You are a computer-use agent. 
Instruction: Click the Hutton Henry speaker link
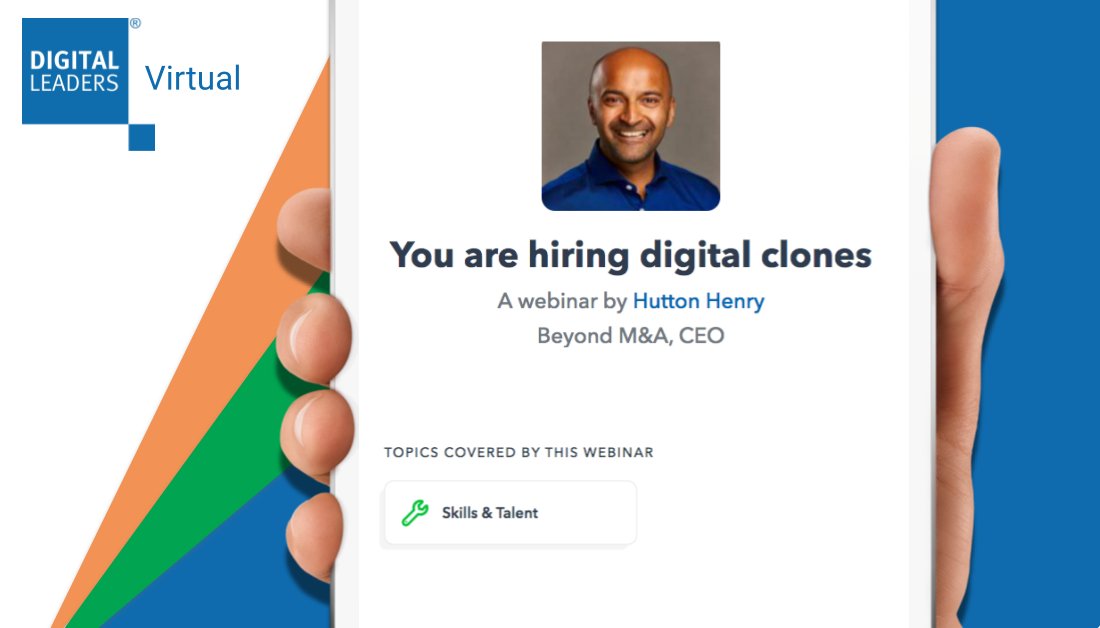coord(698,301)
